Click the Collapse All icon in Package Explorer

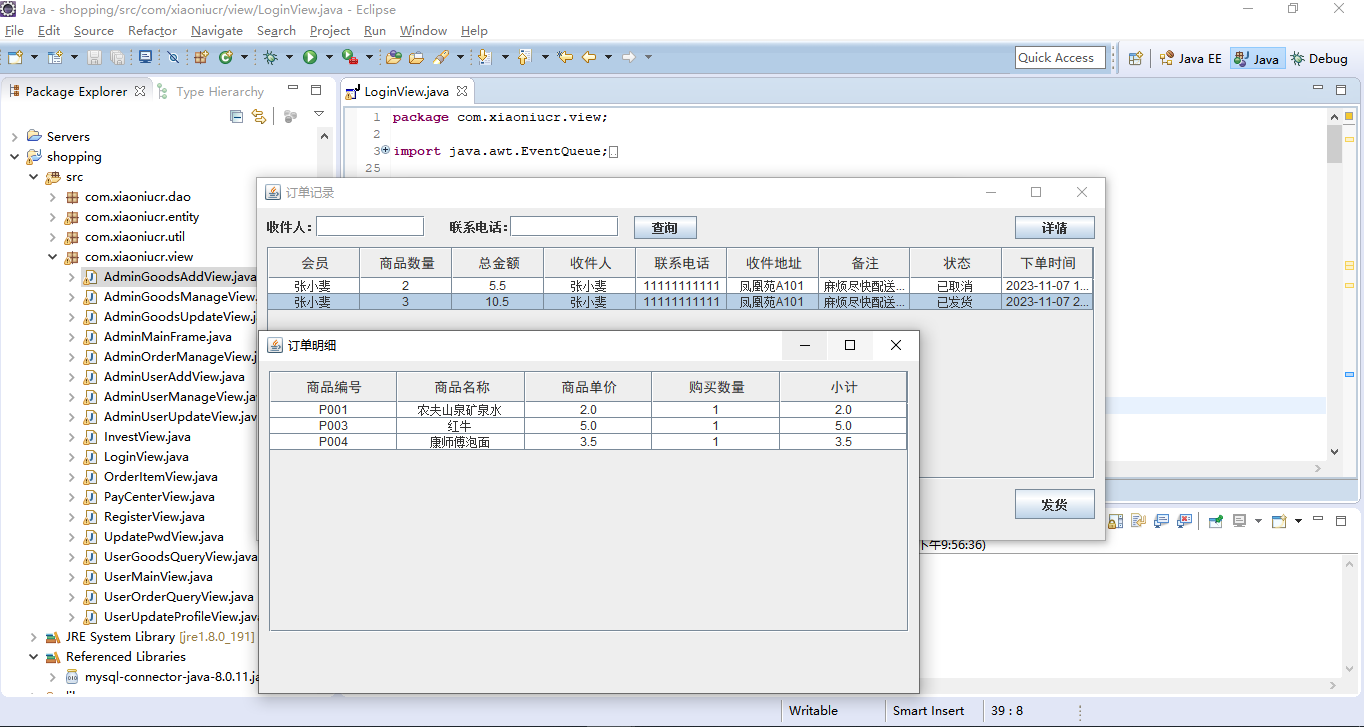click(236, 116)
